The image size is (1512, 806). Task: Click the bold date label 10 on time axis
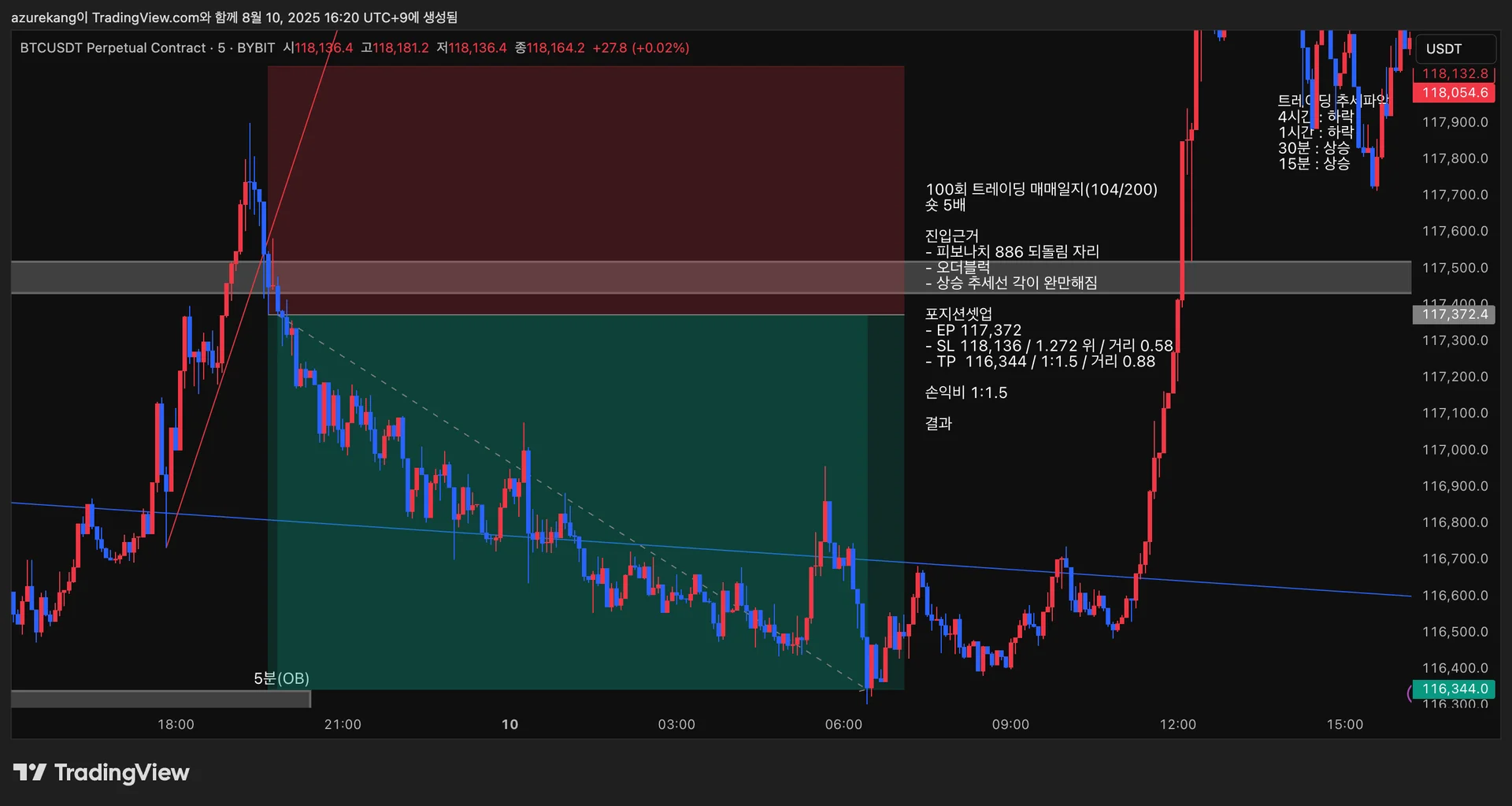coord(510,725)
